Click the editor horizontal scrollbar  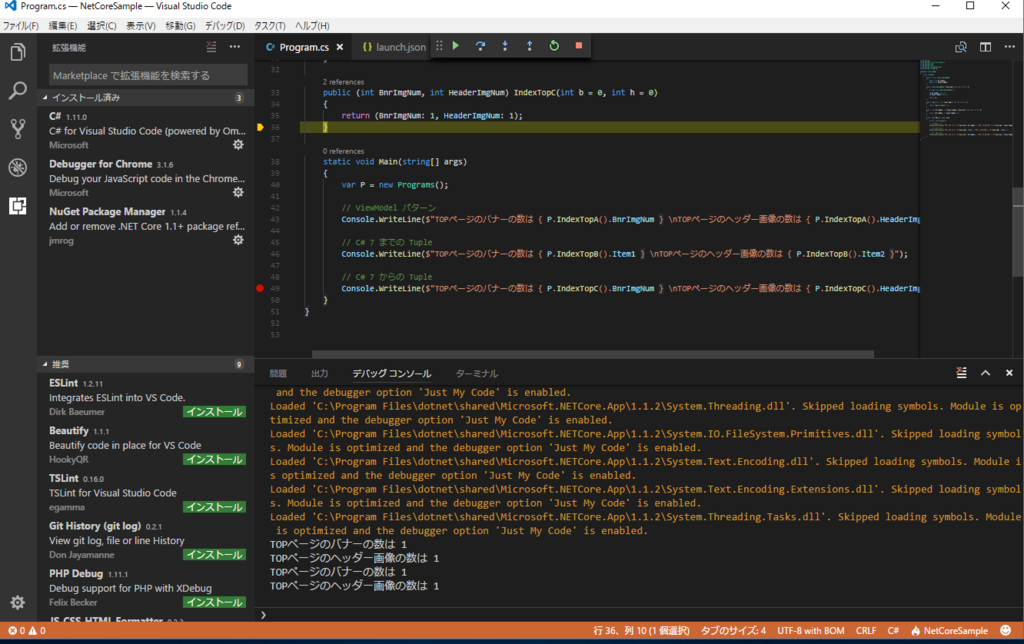click(x=593, y=354)
